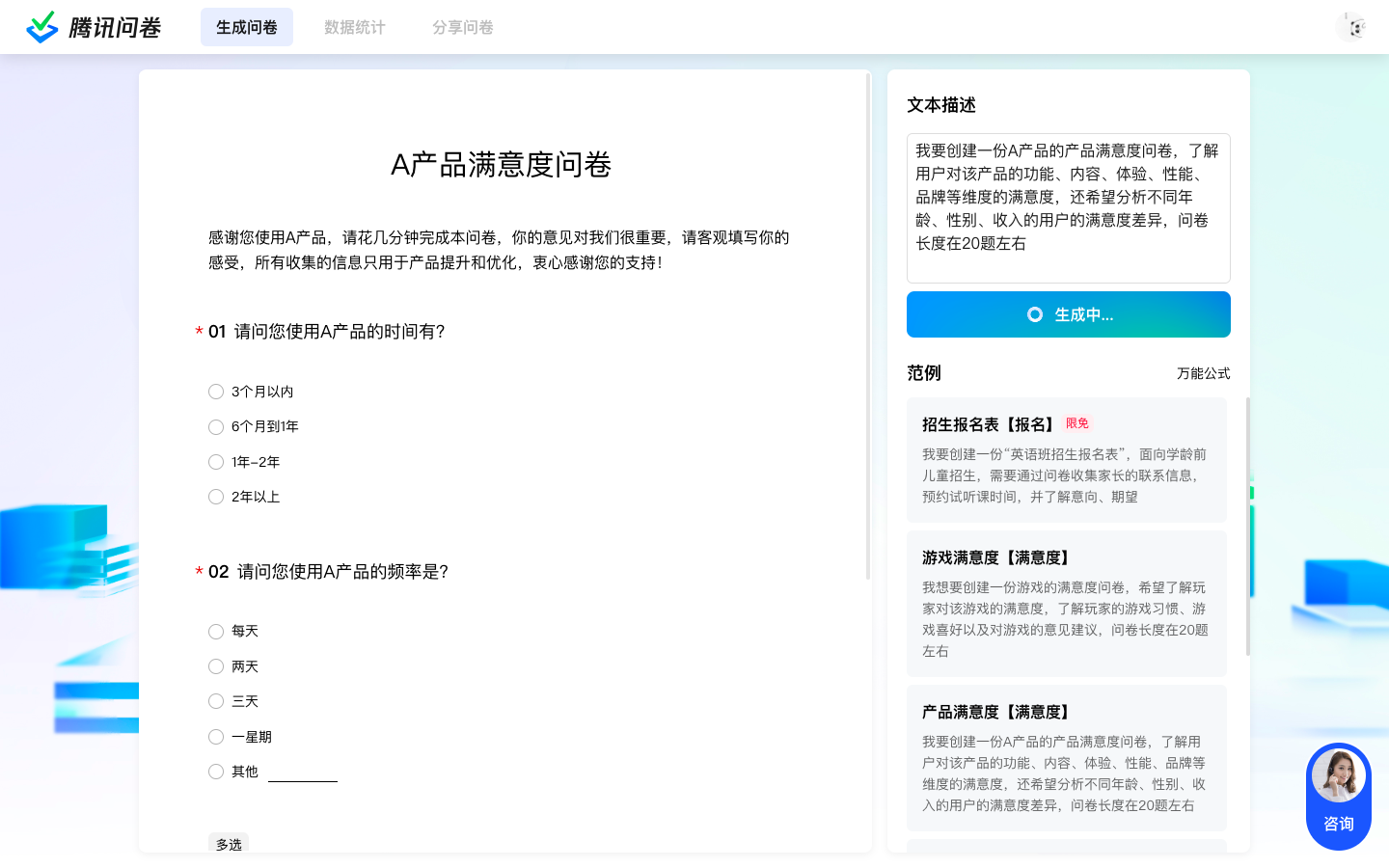Click the examples list scrollbar
The width and height of the screenshot is (1389, 868).
pyautogui.click(x=1248, y=527)
